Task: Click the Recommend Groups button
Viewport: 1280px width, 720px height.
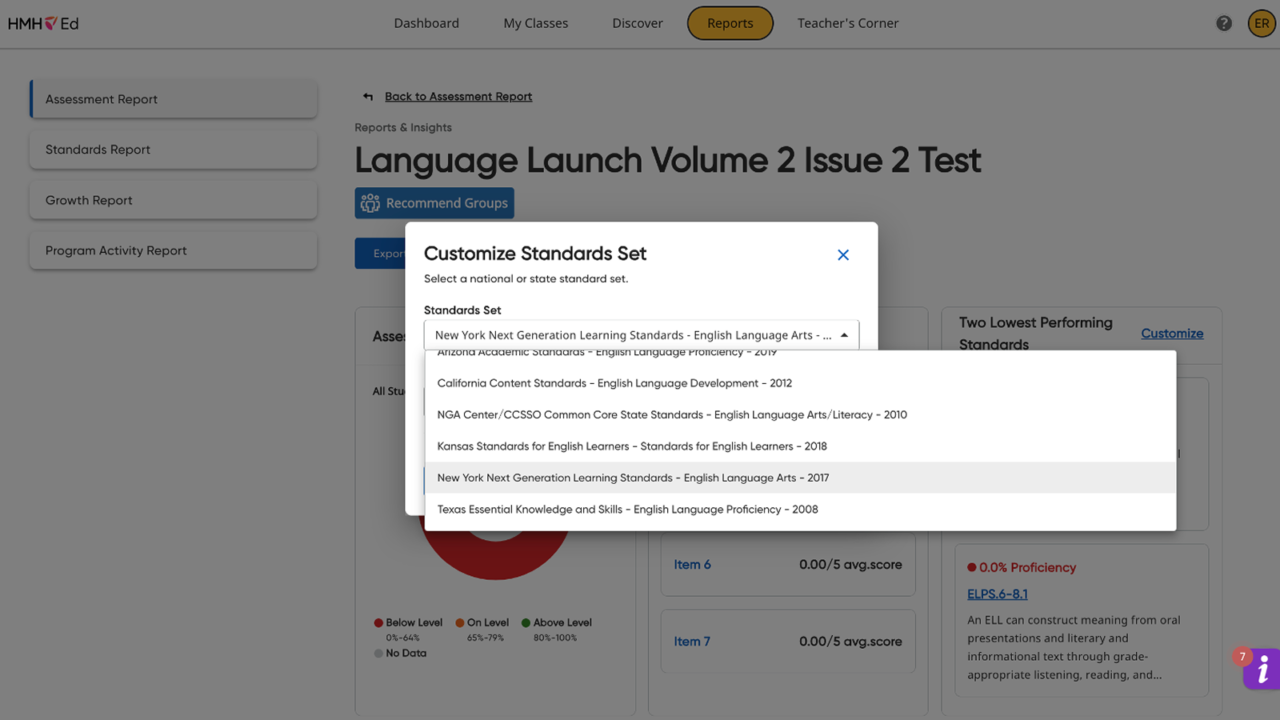Action: [x=434, y=202]
